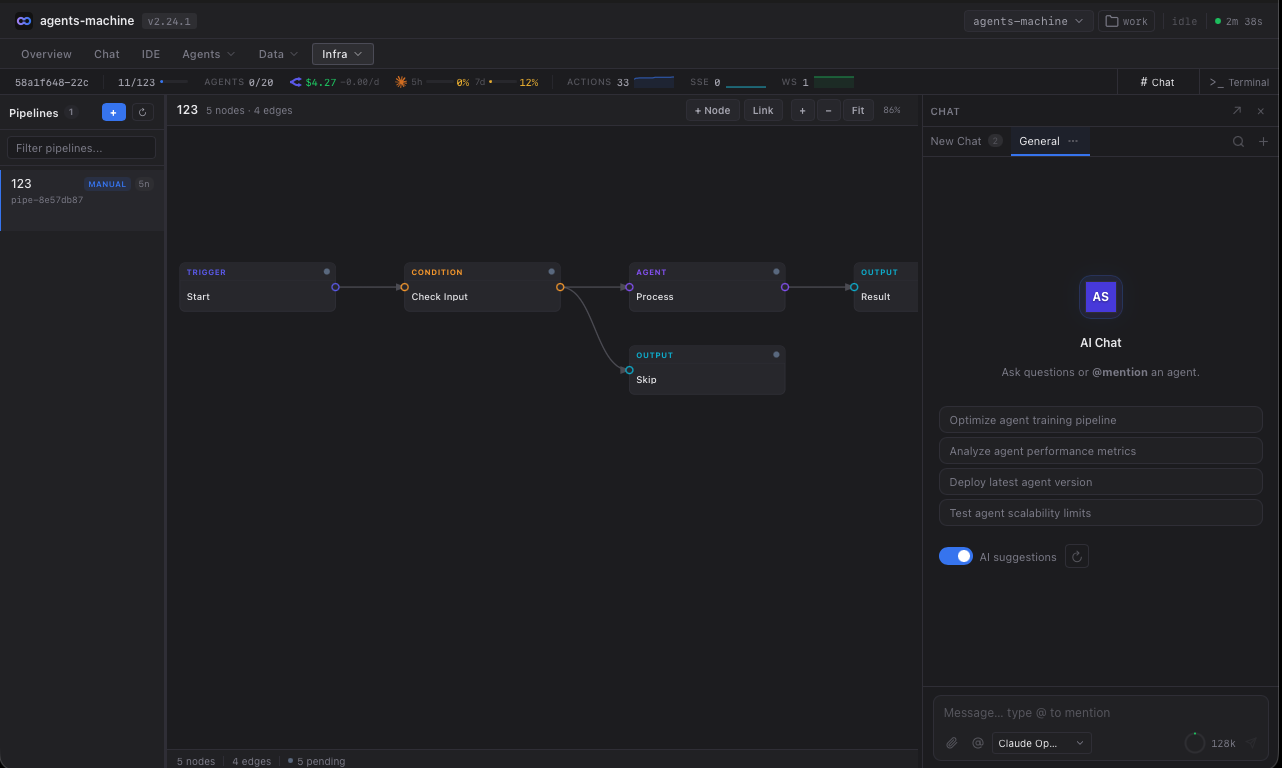Click the chat search magnifier icon
This screenshot has height=768, width=1282.
(1238, 142)
